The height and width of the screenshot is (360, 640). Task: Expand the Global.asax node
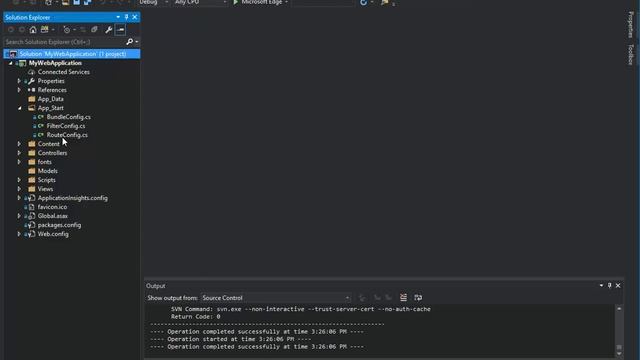(x=19, y=216)
